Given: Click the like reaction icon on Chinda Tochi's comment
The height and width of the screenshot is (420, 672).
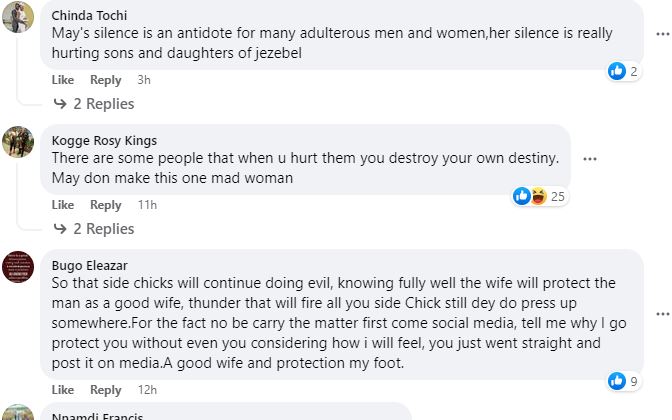Looking at the screenshot, I should pyautogui.click(x=617, y=71).
